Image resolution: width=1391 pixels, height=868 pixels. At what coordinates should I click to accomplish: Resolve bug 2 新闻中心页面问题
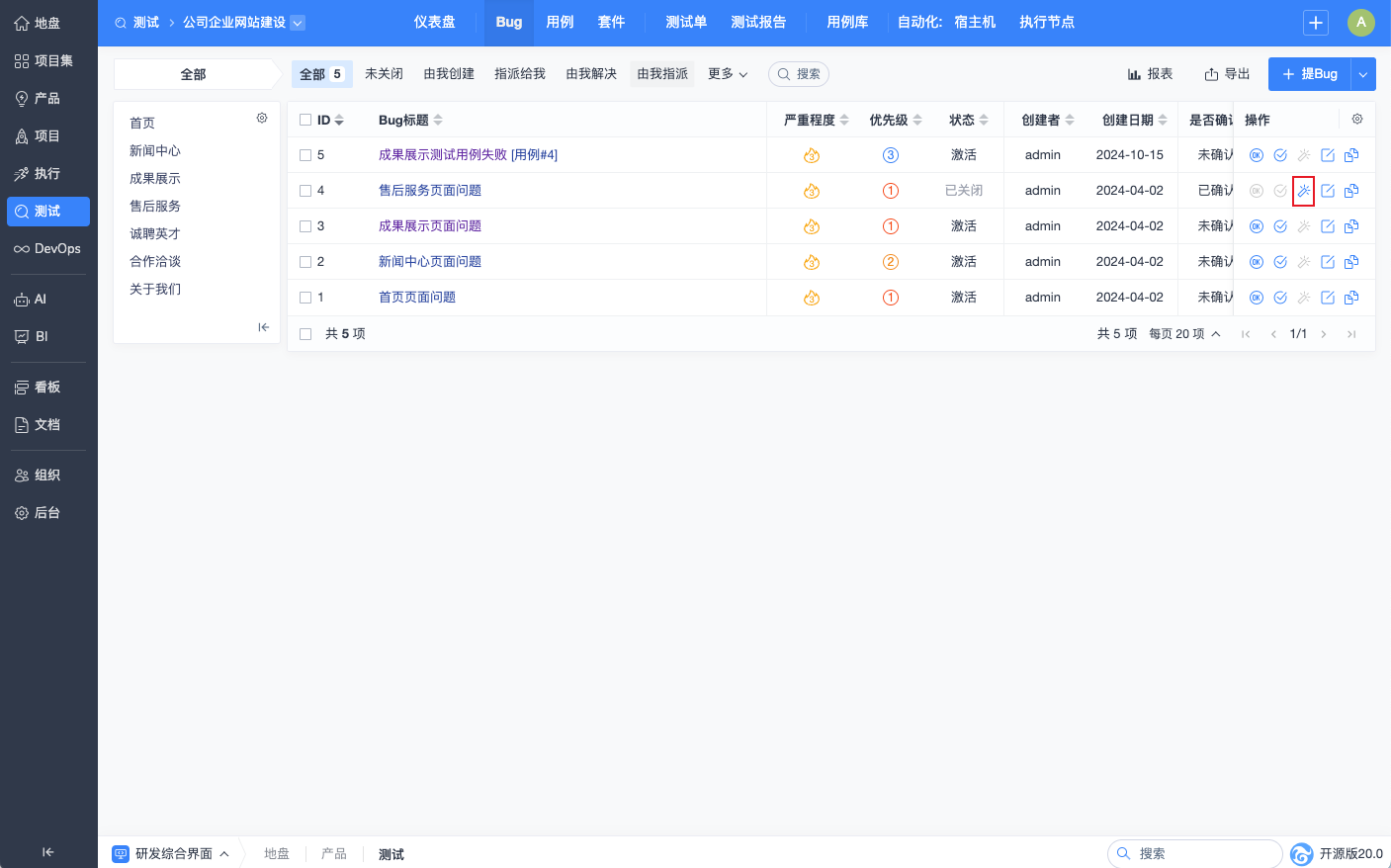coord(1280,262)
